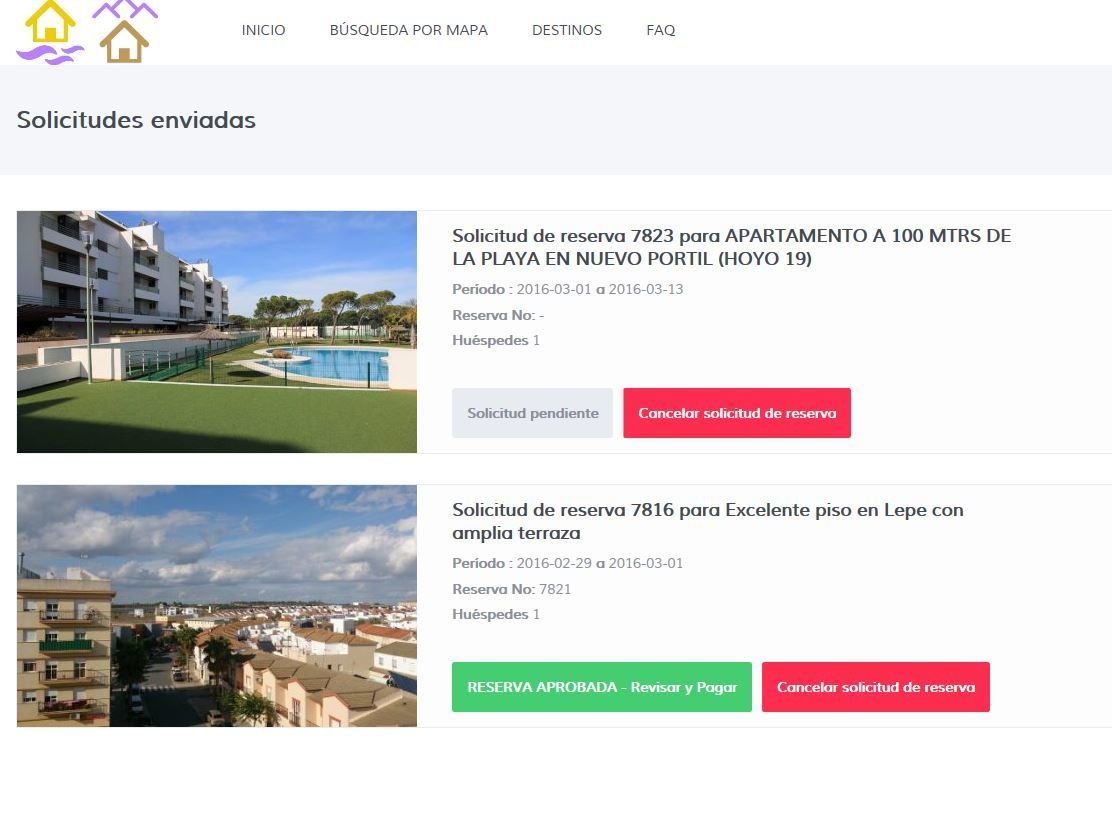Select period dates 2016-03-01 a 2016-03-13

(600, 289)
